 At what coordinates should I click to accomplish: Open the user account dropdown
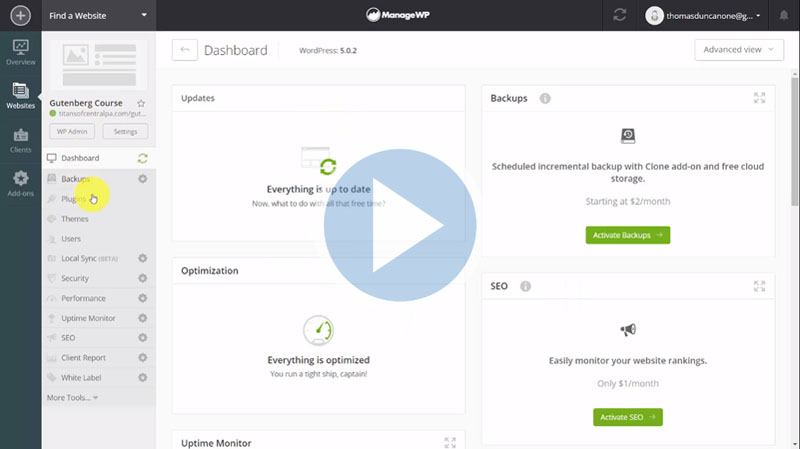pos(716,16)
